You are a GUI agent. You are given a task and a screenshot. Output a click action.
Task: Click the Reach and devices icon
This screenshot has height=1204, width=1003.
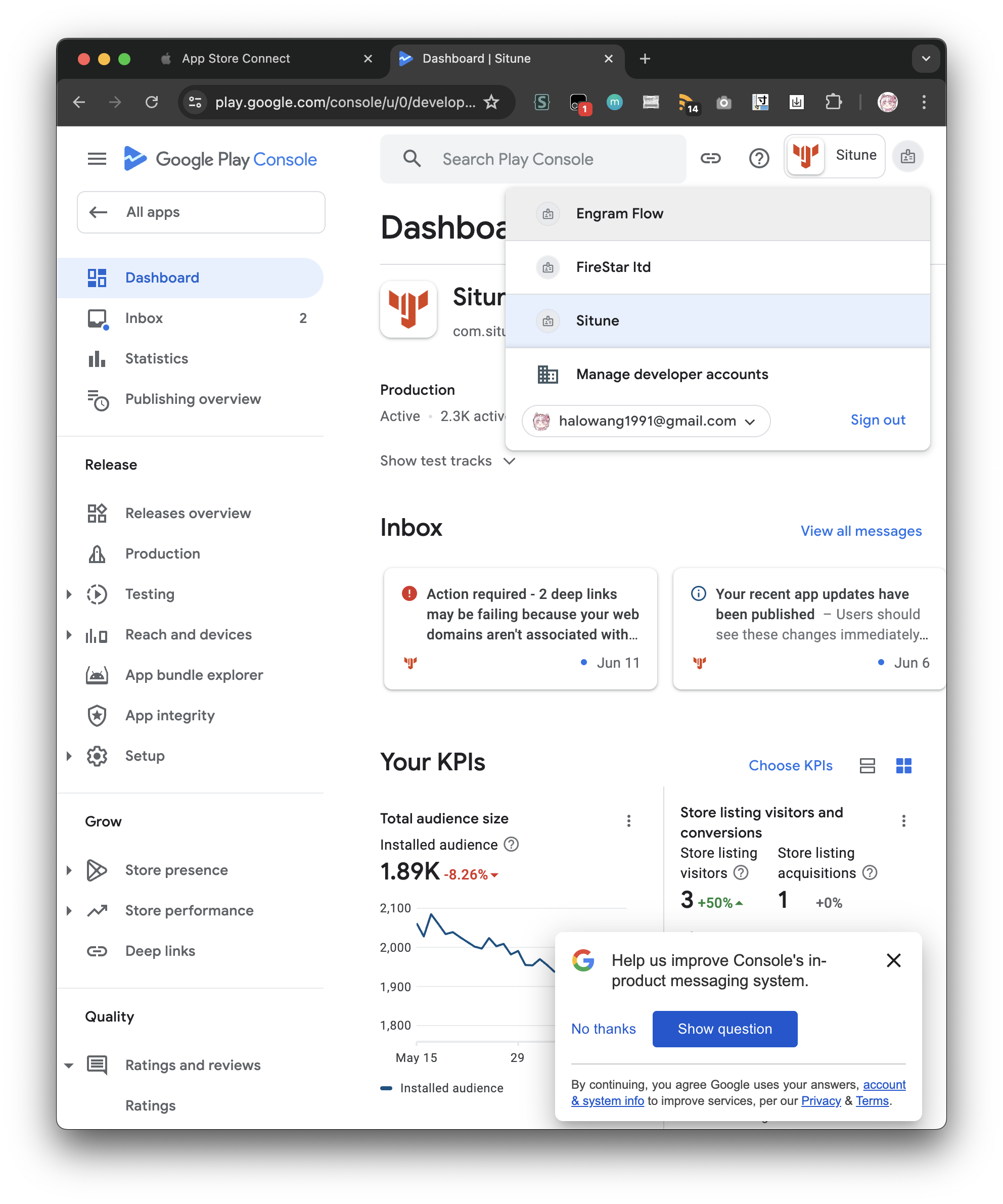coord(97,635)
